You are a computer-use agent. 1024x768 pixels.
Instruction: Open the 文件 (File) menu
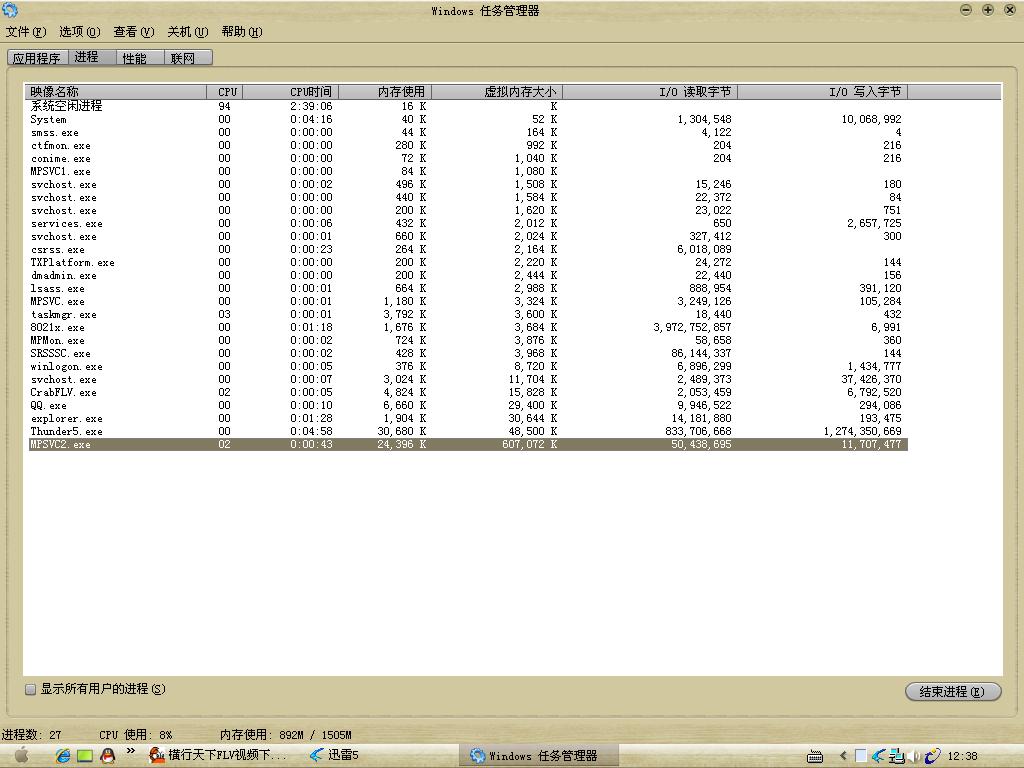click(x=26, y=32)
